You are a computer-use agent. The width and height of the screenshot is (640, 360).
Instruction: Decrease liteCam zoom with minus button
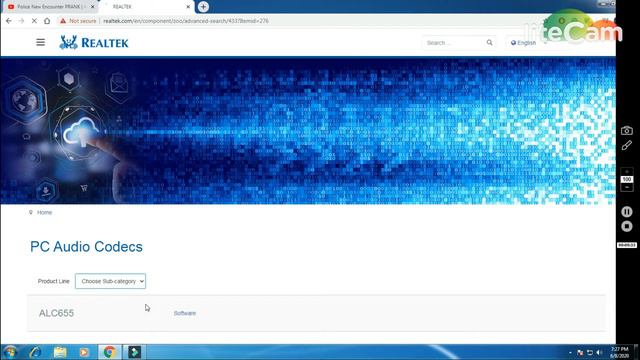pos(627,187)
